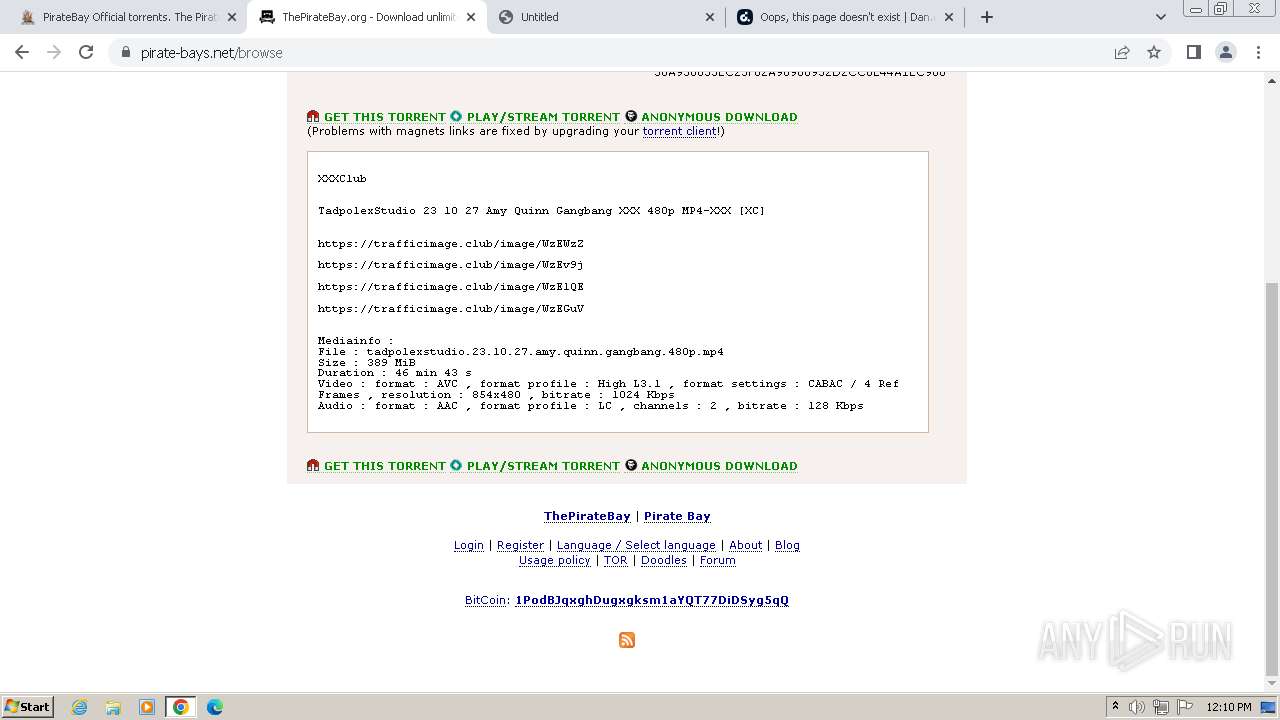
Task: Click the volume speaker tray icon
Action: (1137, 707)
